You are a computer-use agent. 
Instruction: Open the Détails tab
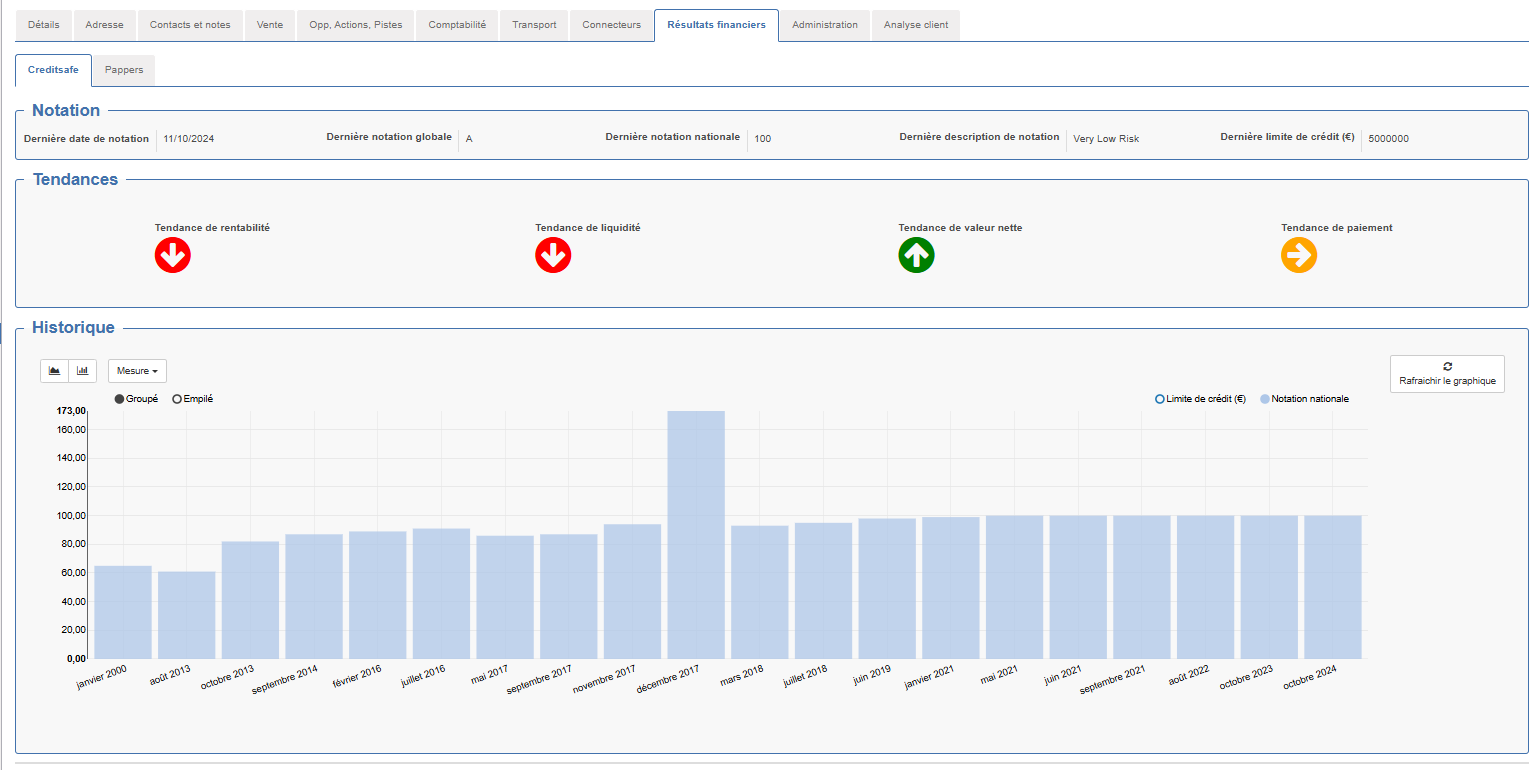coord(44,25)
